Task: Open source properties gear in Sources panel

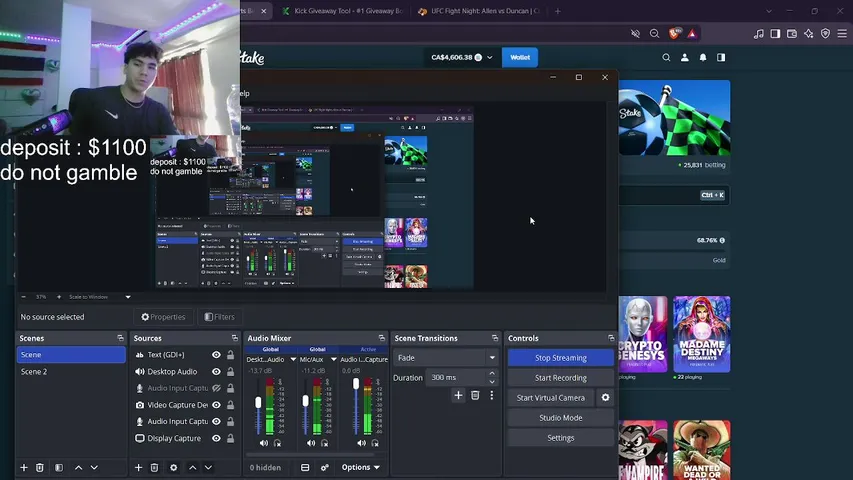Action: point(174,467)
